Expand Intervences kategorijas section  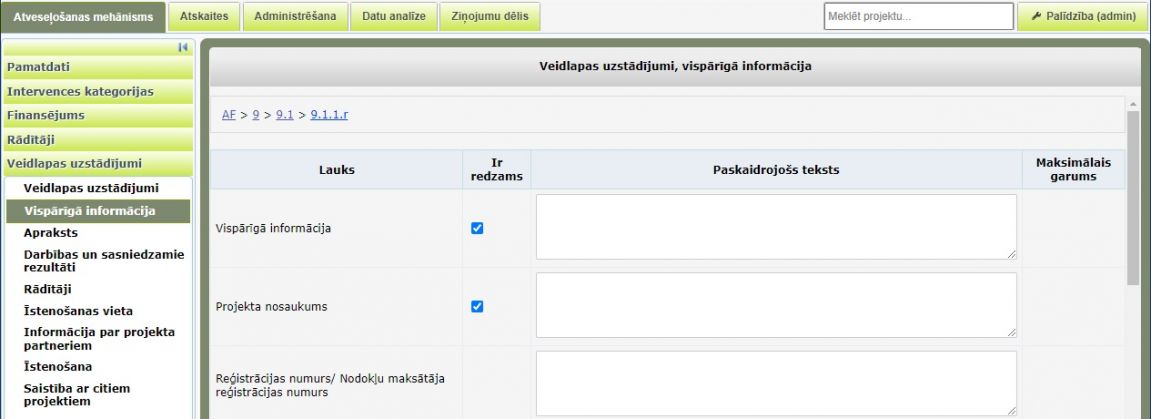(x=97, y=91)
